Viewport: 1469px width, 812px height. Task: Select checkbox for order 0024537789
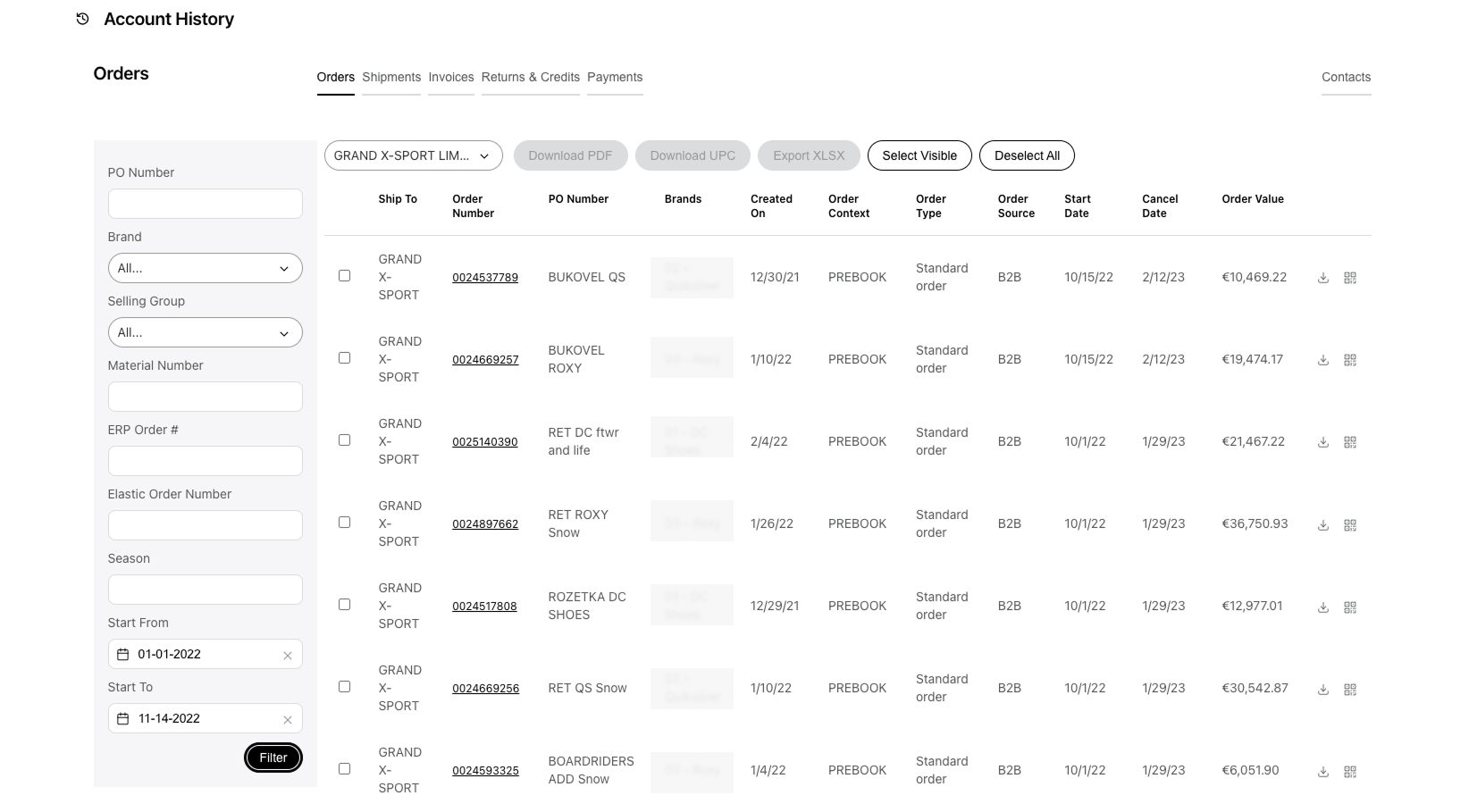click(344, 276)
